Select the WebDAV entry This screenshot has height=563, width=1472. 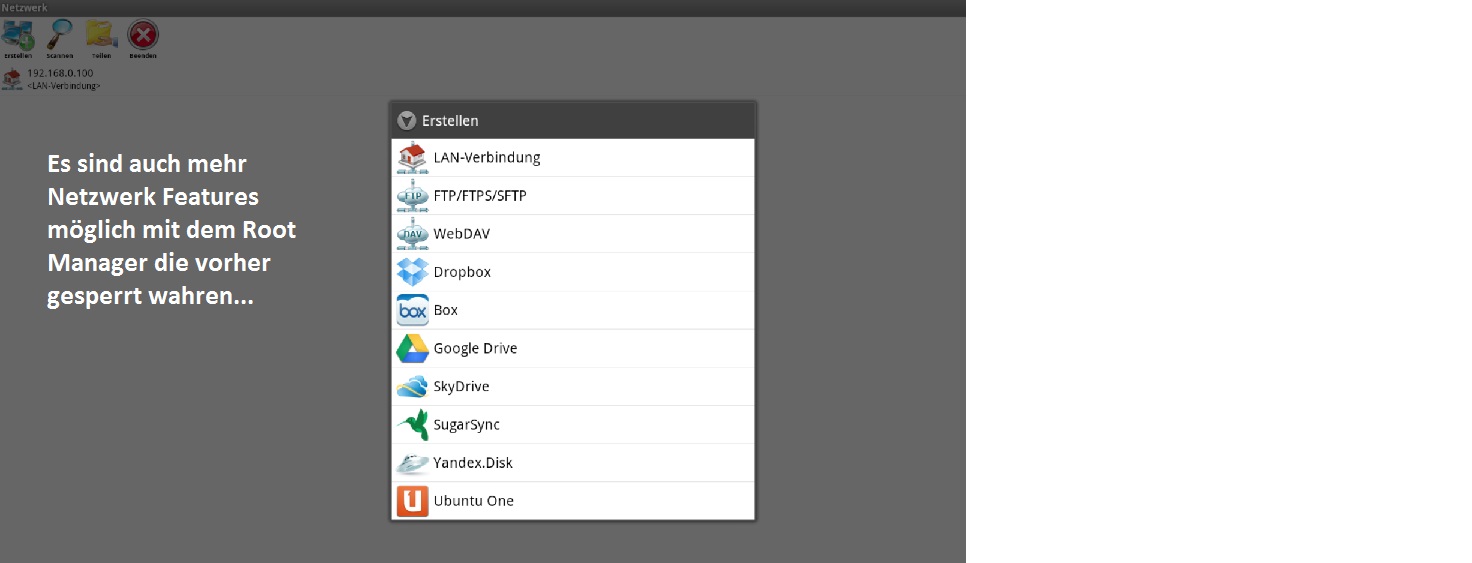(572, 234)
